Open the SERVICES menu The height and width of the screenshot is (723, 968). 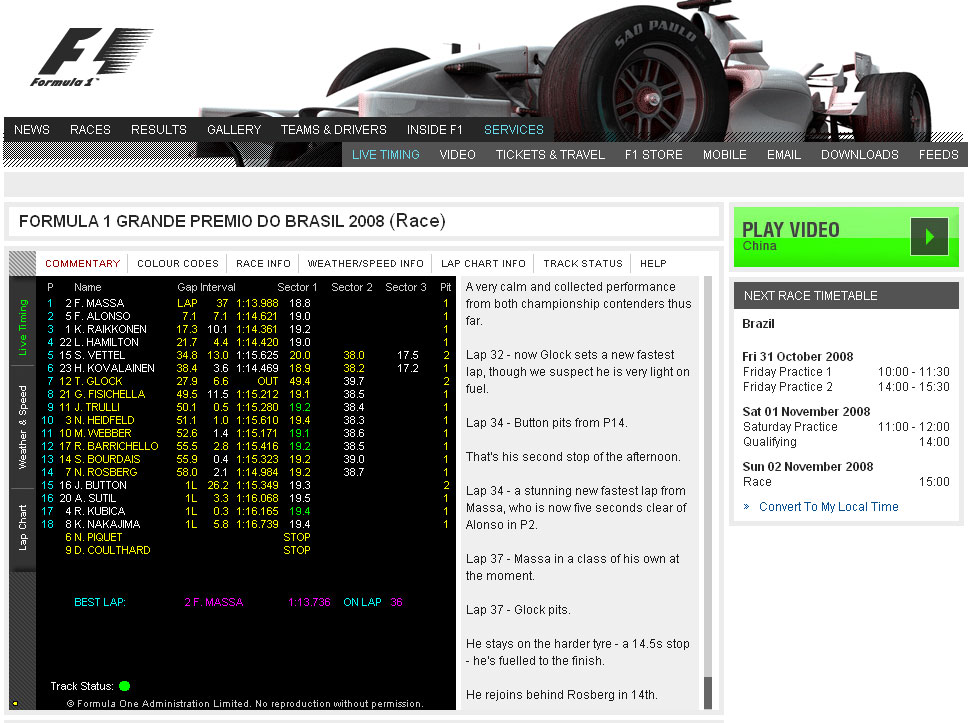tap(514, 130)
